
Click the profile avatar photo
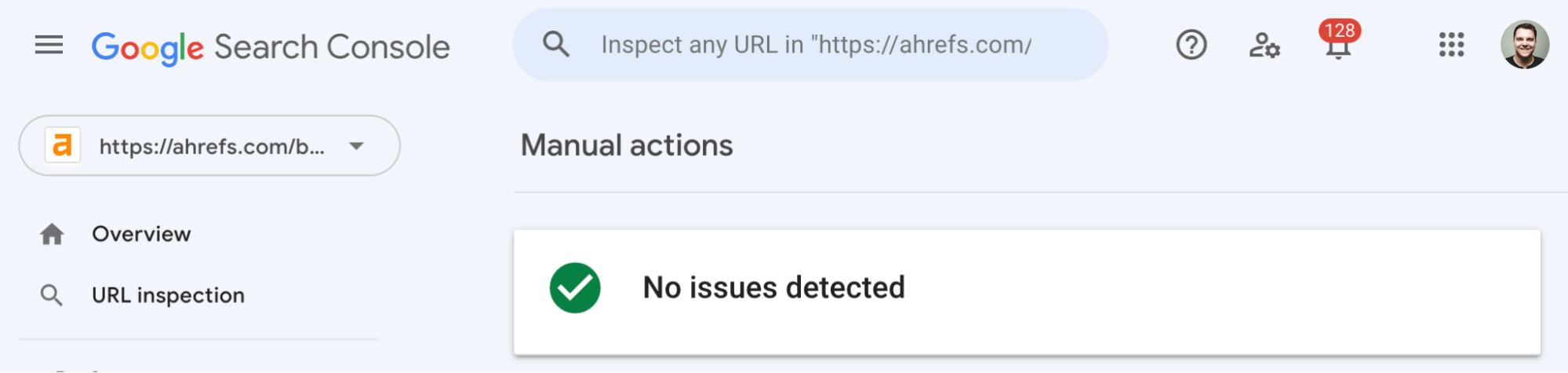(1524, 45)
